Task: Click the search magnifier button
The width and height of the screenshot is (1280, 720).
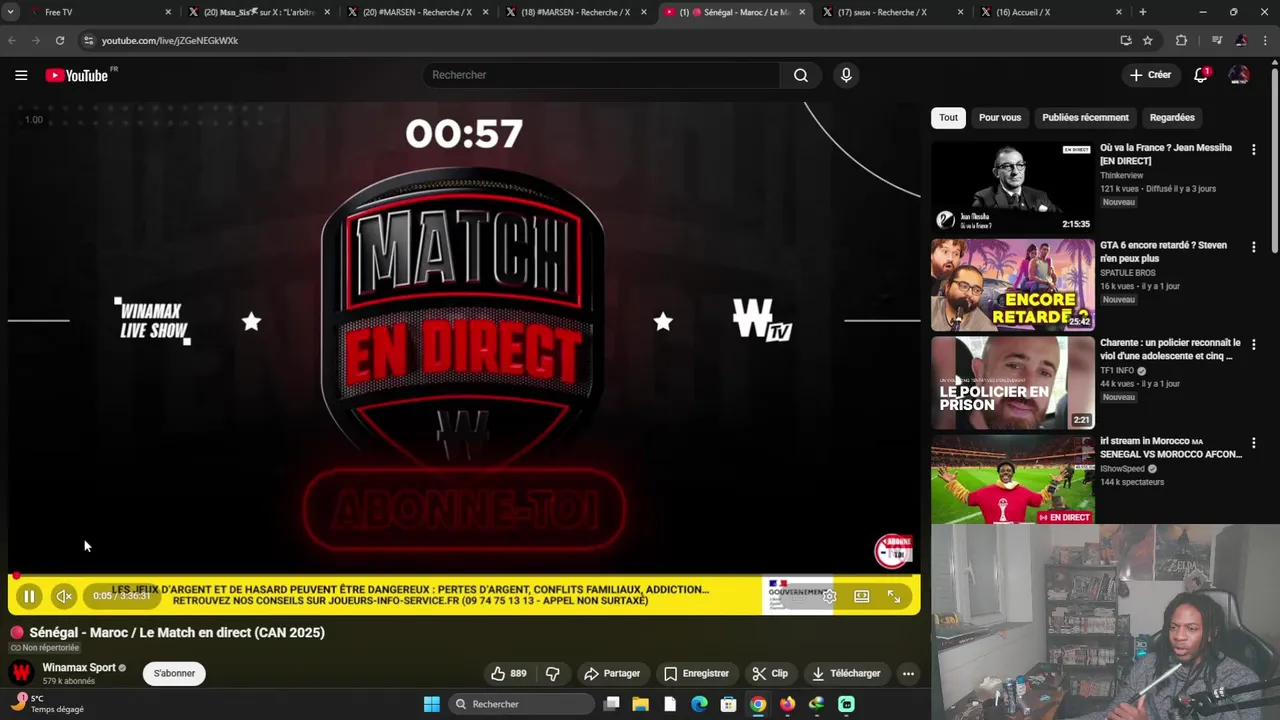Action: pos(801,75)
